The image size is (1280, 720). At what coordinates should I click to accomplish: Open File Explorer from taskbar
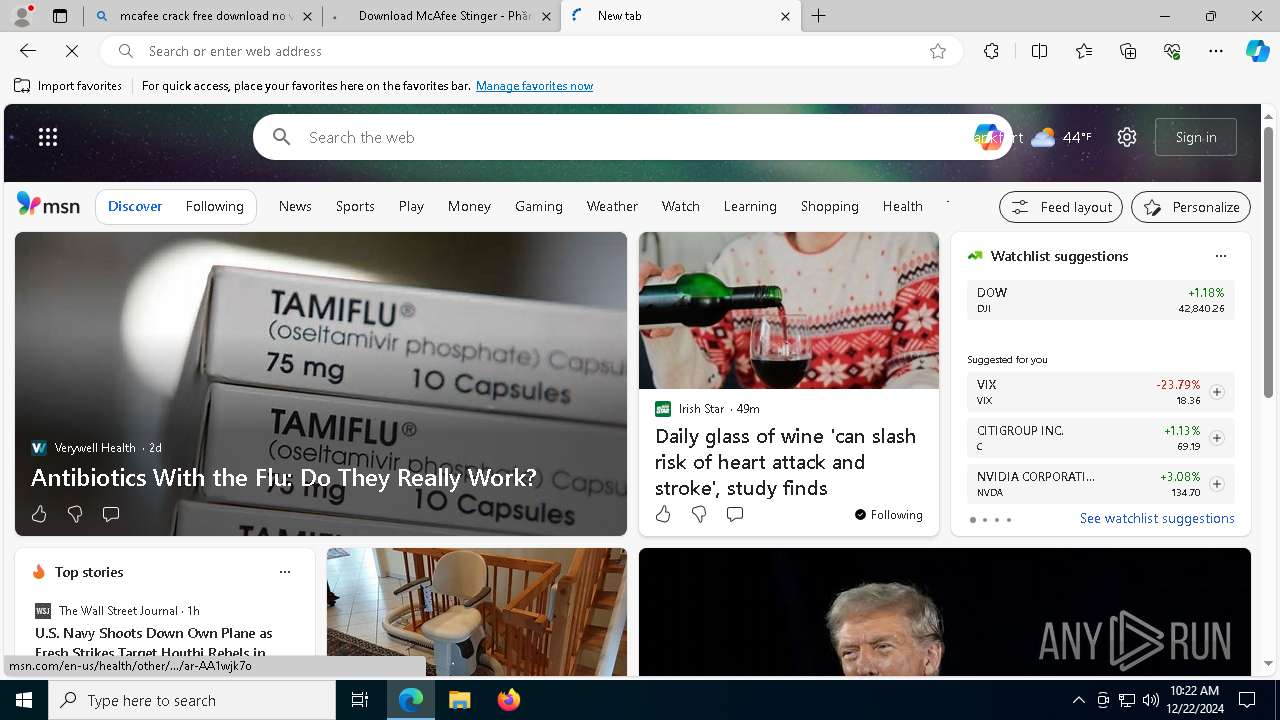pyautogui.click(x=459, y=700)
